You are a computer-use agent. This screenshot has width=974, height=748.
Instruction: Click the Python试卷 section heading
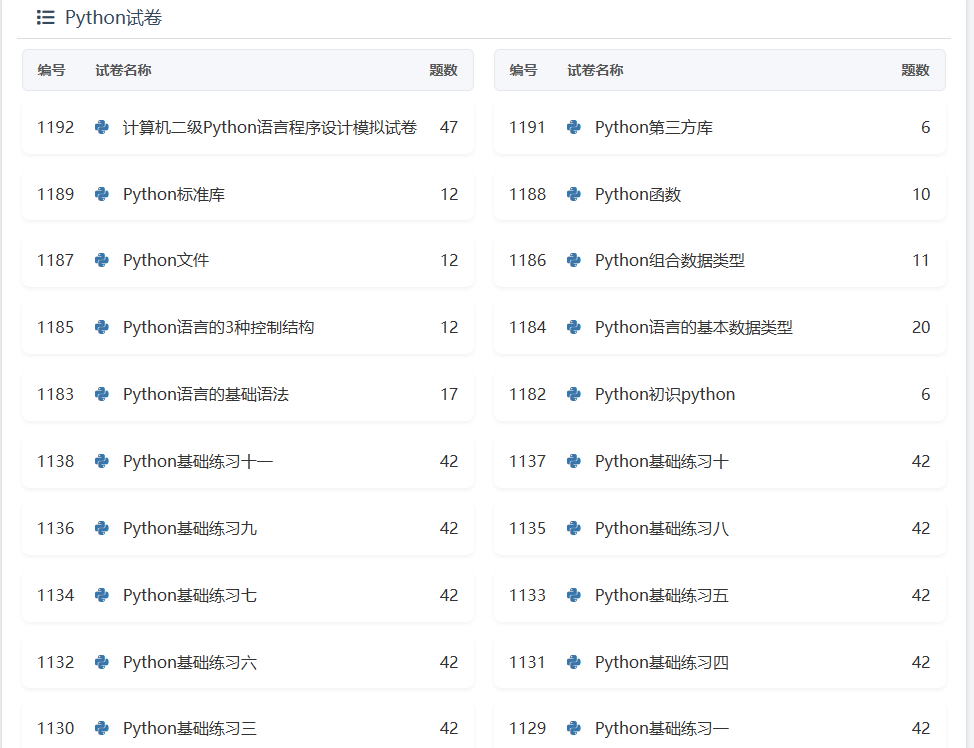114,17
